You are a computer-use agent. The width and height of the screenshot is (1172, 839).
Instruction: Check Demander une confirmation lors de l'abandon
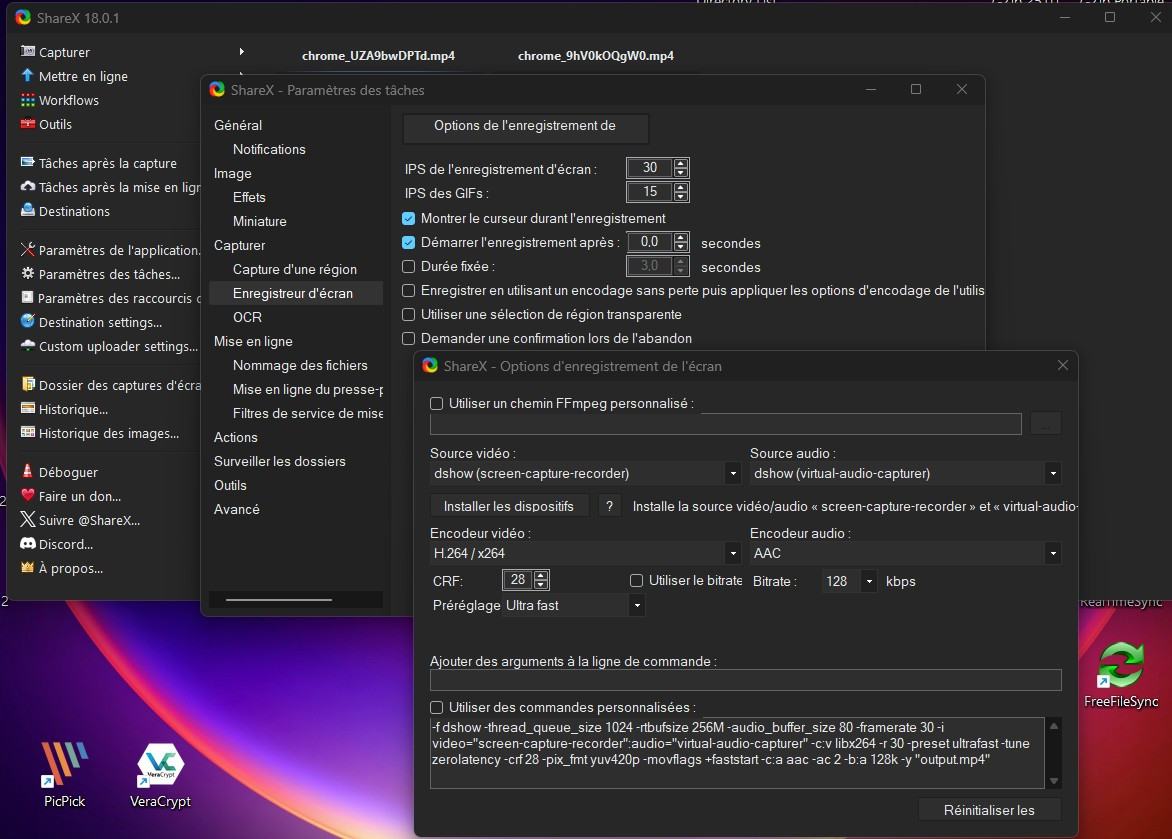409,338
